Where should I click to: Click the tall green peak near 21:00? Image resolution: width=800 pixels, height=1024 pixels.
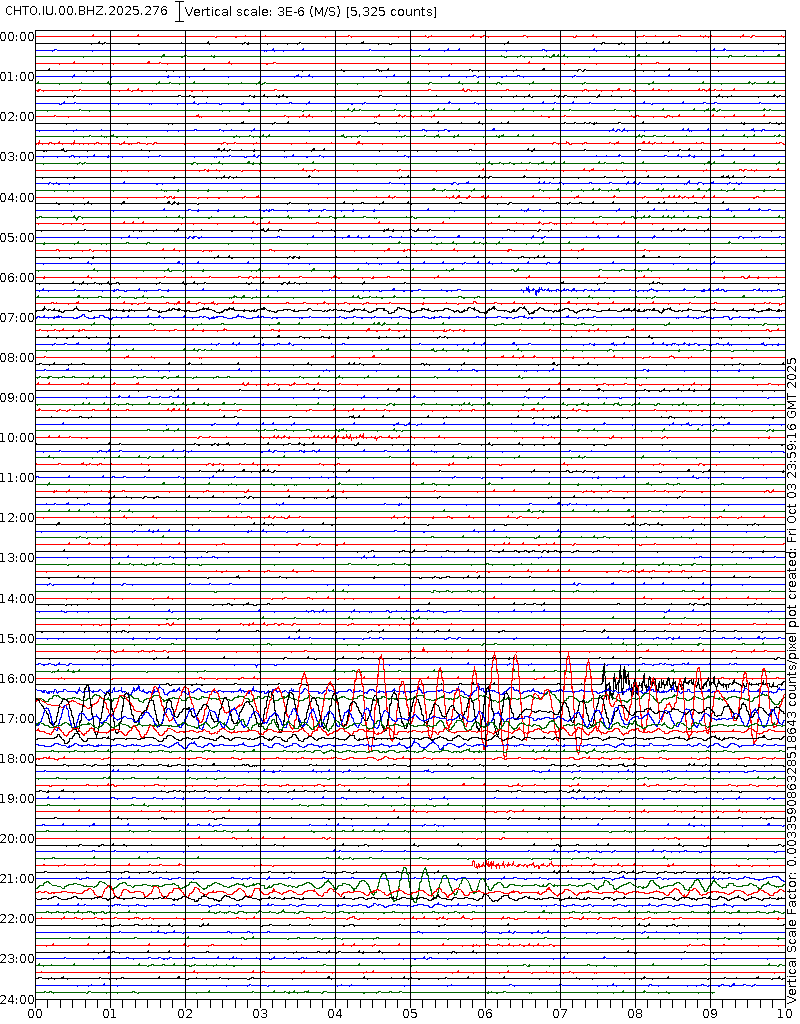point(404,874)
